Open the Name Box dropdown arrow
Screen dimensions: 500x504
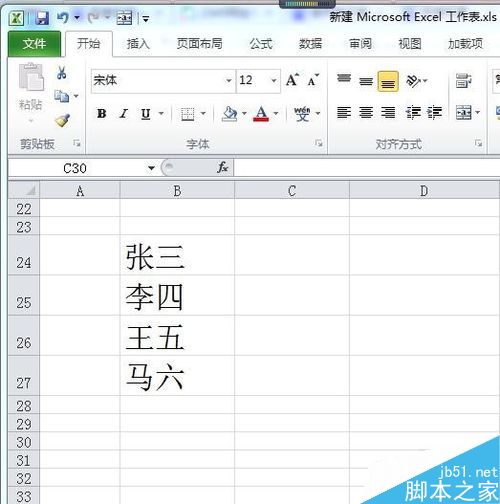(151, 168)
